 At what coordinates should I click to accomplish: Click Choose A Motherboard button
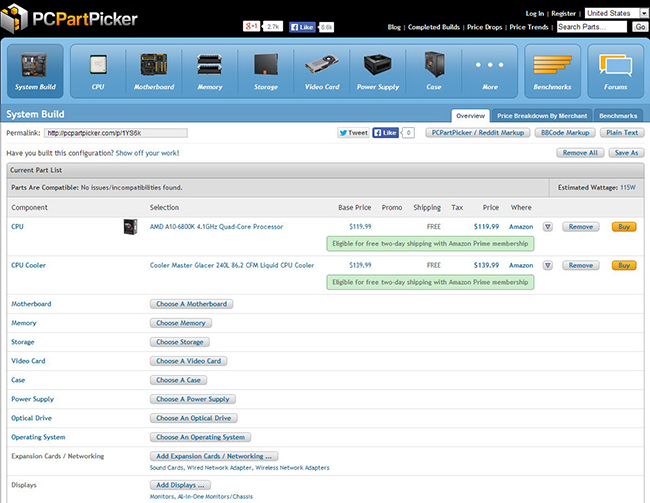191,304
